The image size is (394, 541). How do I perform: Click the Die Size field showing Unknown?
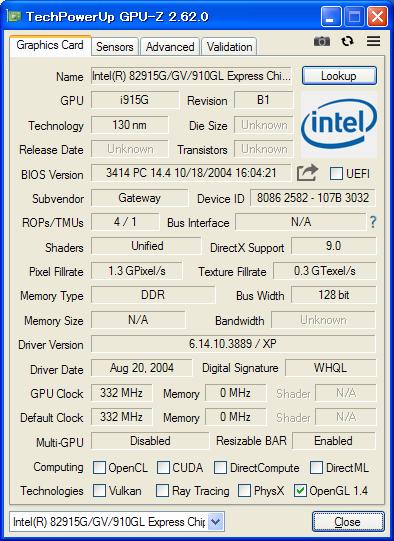[x=264, y=125]
